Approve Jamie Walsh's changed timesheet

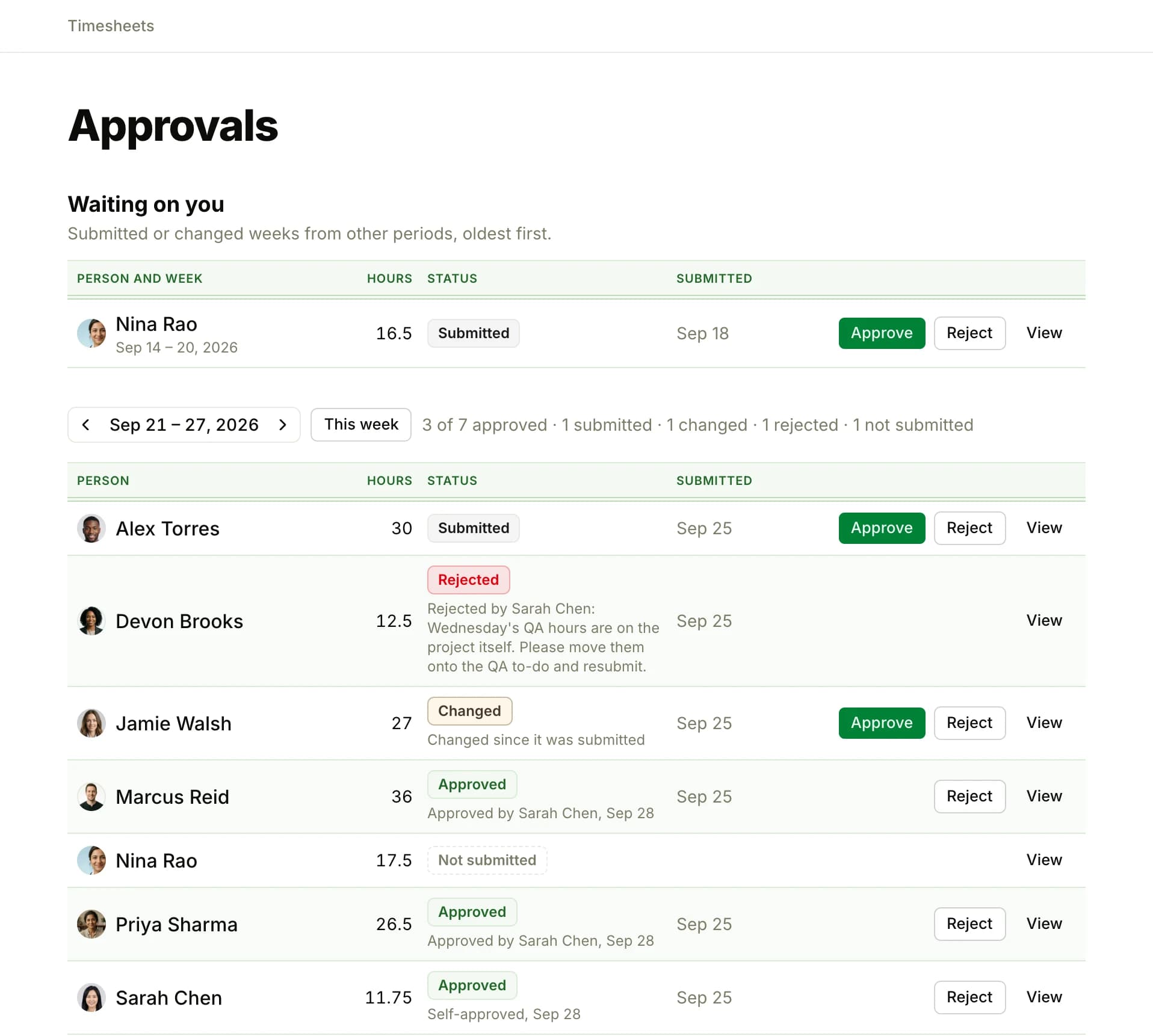(x=882, y=723)
